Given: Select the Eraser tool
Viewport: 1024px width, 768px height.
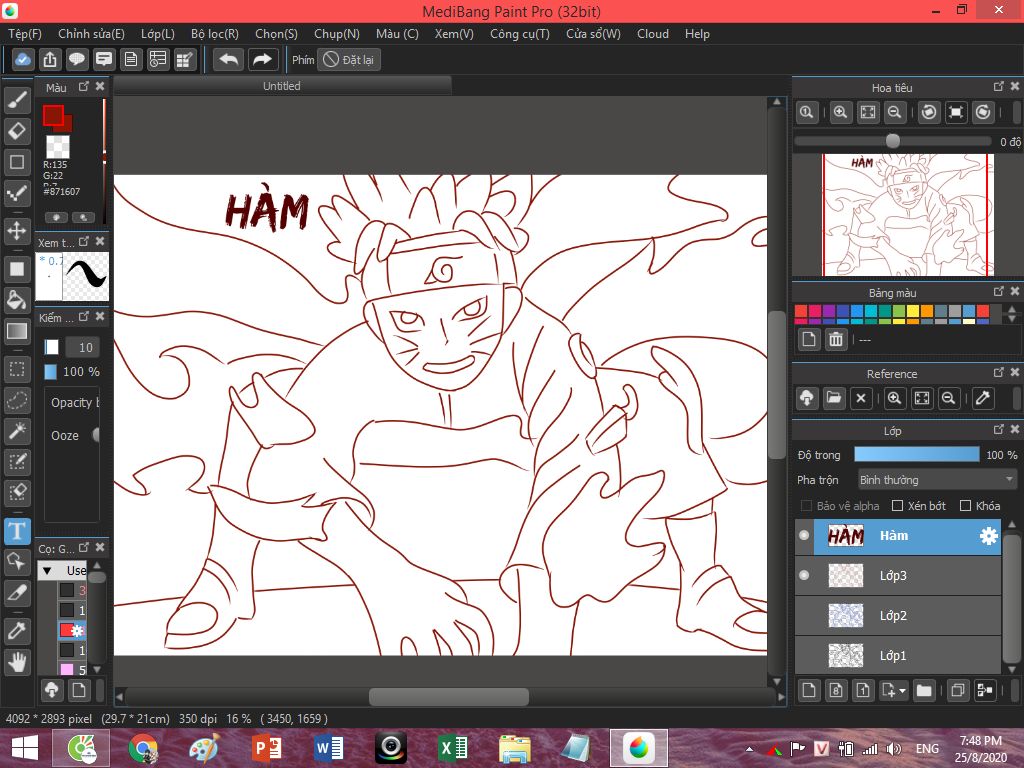Looking at the screenshot, I should coord(17,131).
